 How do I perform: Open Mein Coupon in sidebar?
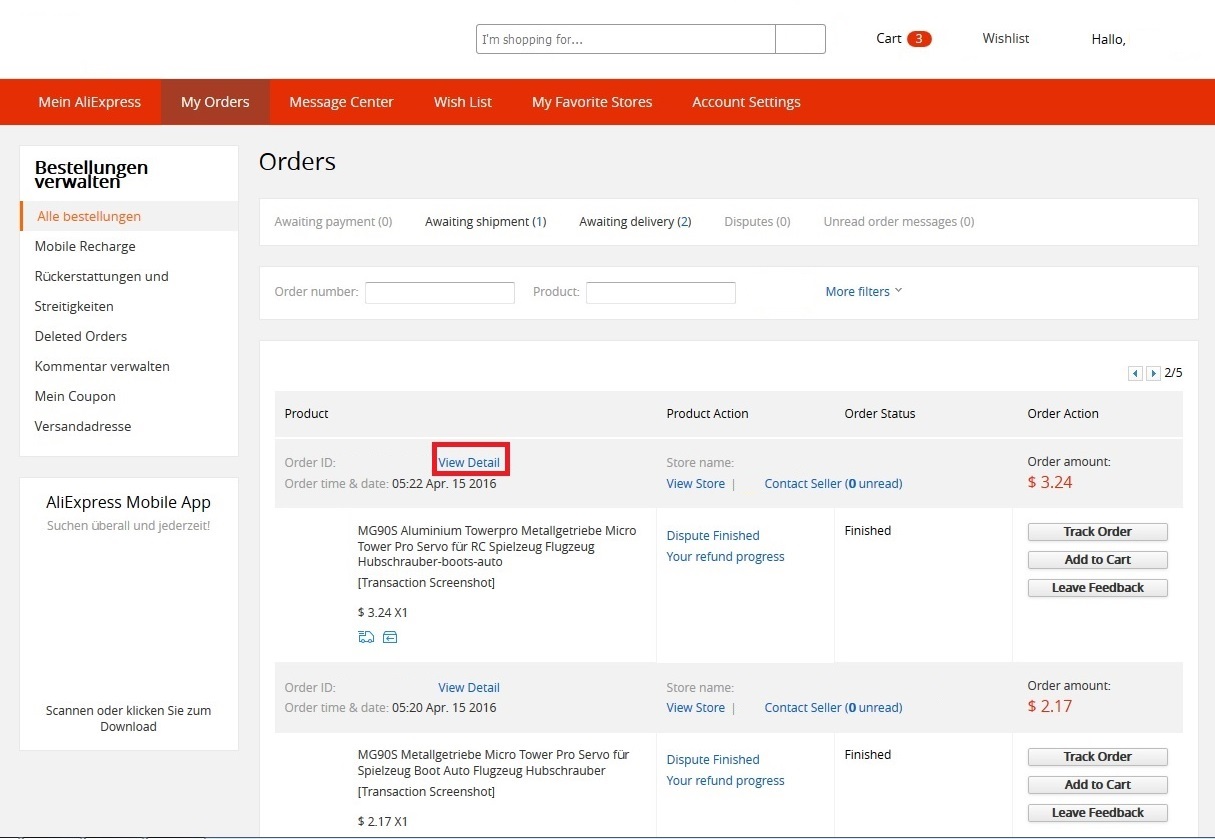pos(75,396)
